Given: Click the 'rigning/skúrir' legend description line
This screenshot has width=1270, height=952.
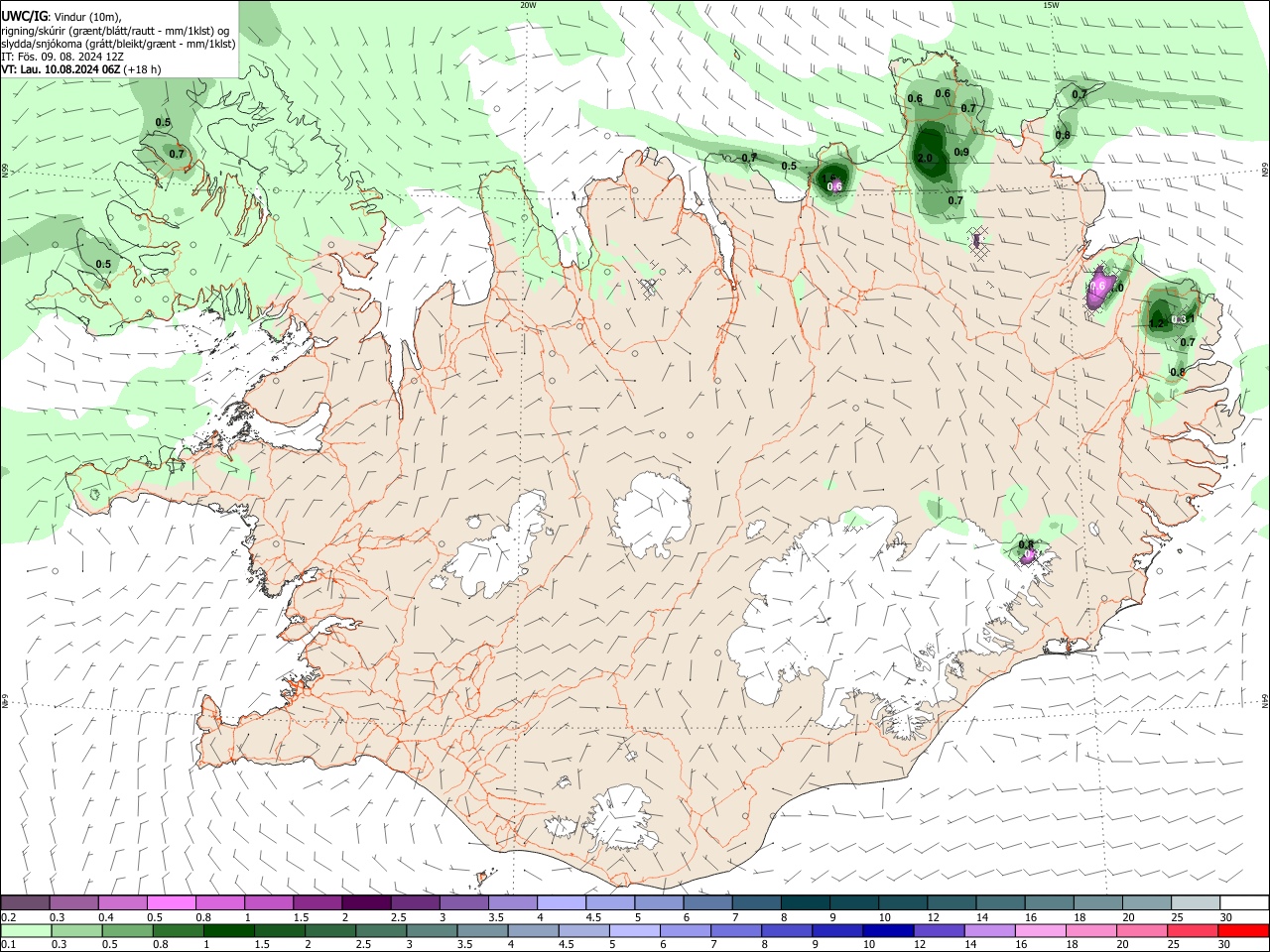Looking at the screenshot, I should tap(116, 31).
